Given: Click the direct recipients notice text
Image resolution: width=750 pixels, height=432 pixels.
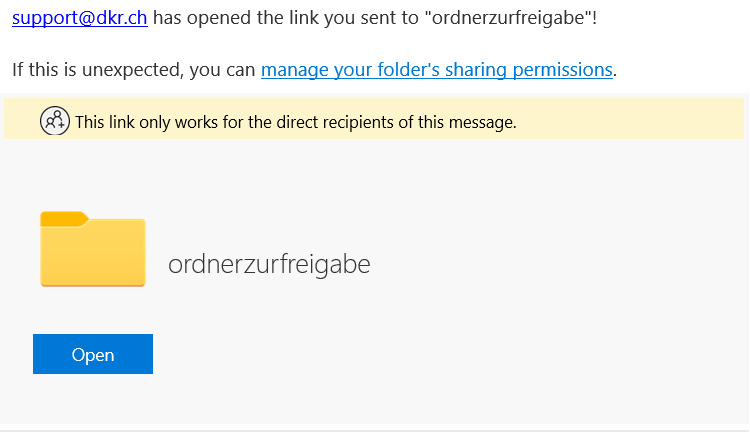Looking at the screenshot, I should pyautogui.click(x=295, y=123).
